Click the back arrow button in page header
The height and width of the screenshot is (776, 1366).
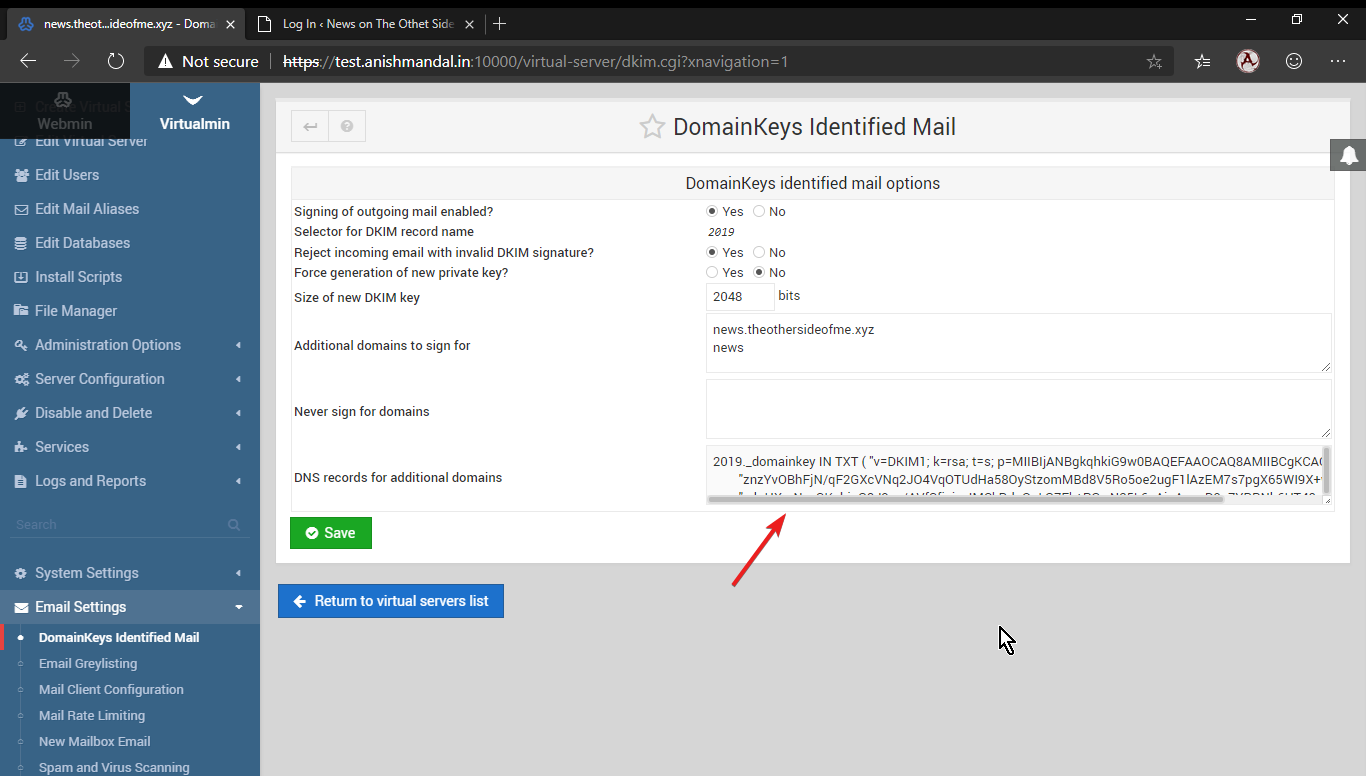(310, 127)
